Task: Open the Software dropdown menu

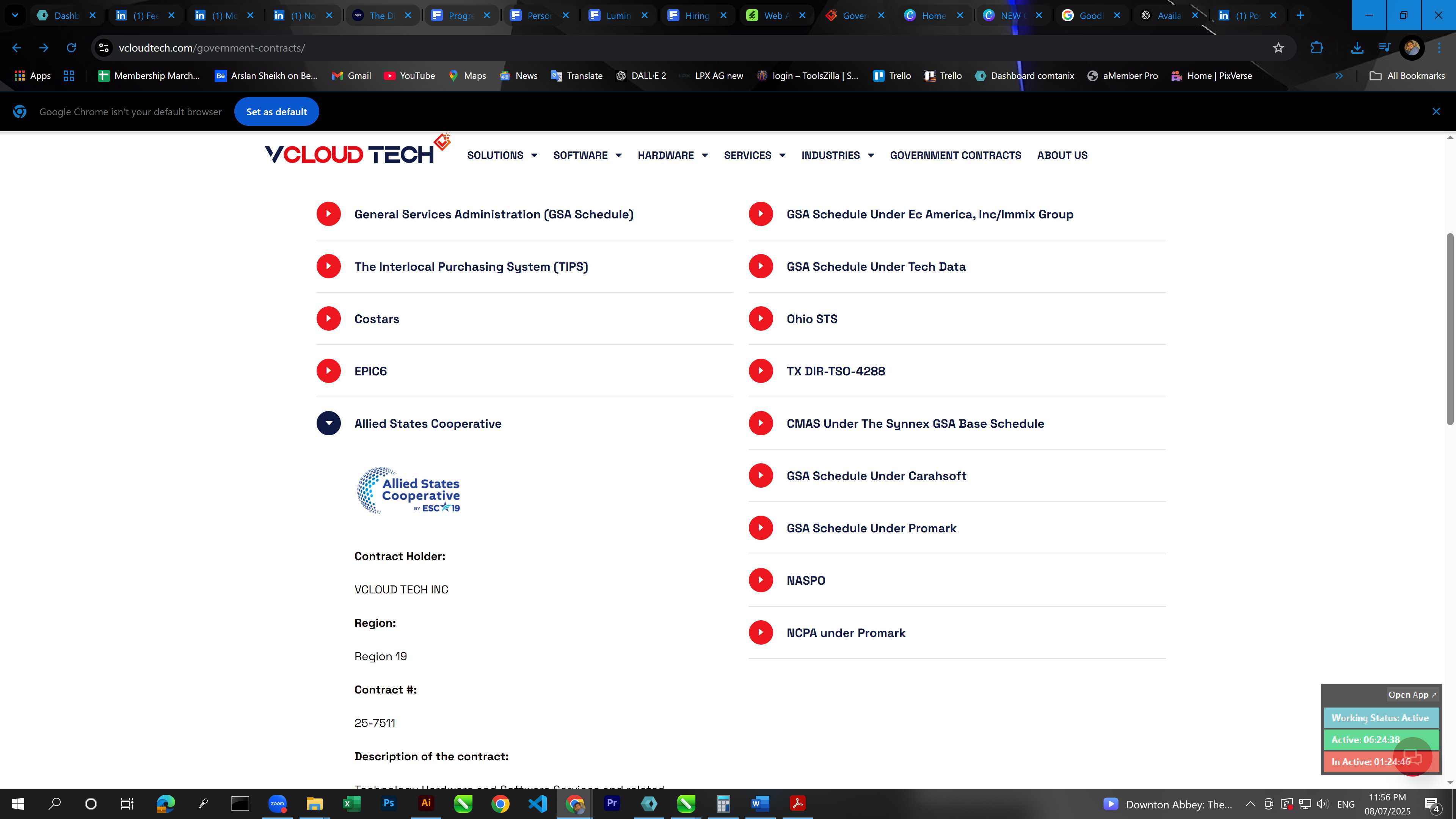Action: [587, 155]
